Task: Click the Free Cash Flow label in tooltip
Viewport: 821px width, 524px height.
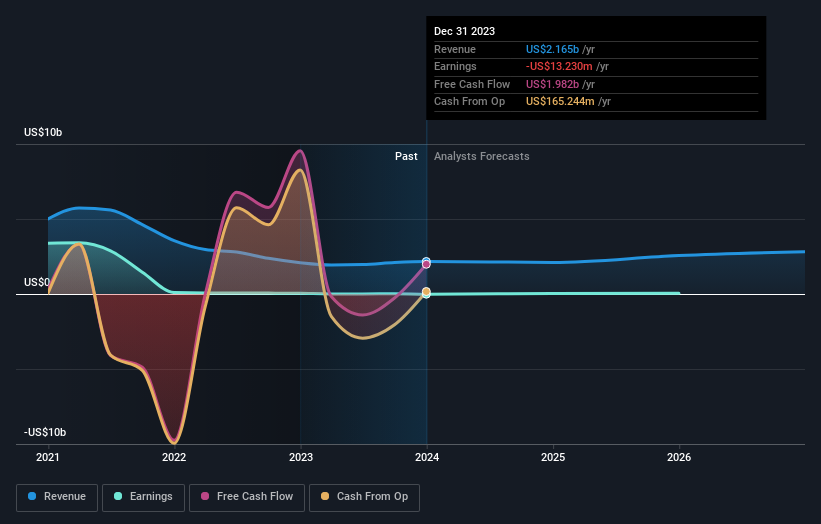Action: [472, 84]
